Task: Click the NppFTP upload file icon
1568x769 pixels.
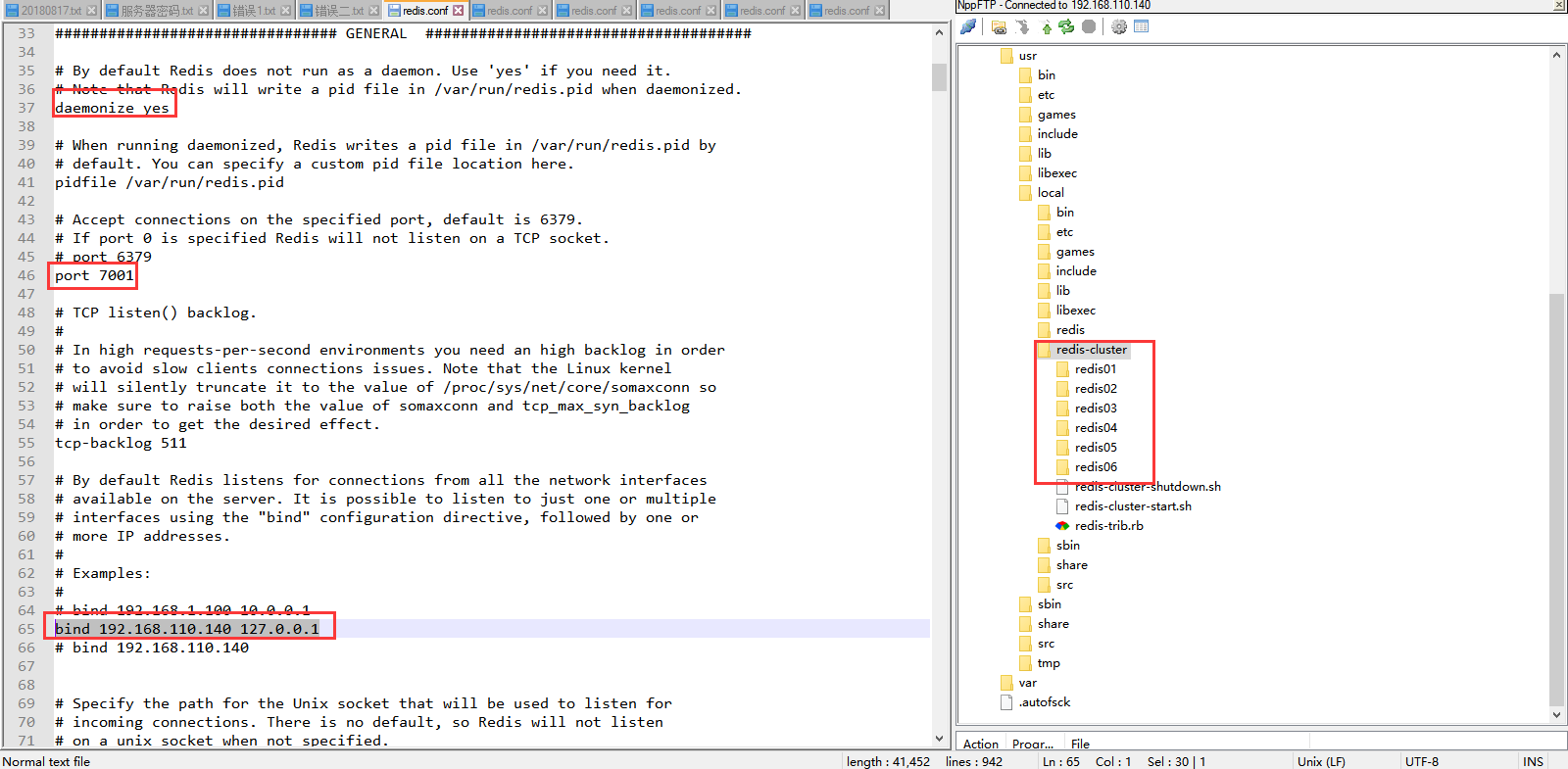Action: point(1046,26)
